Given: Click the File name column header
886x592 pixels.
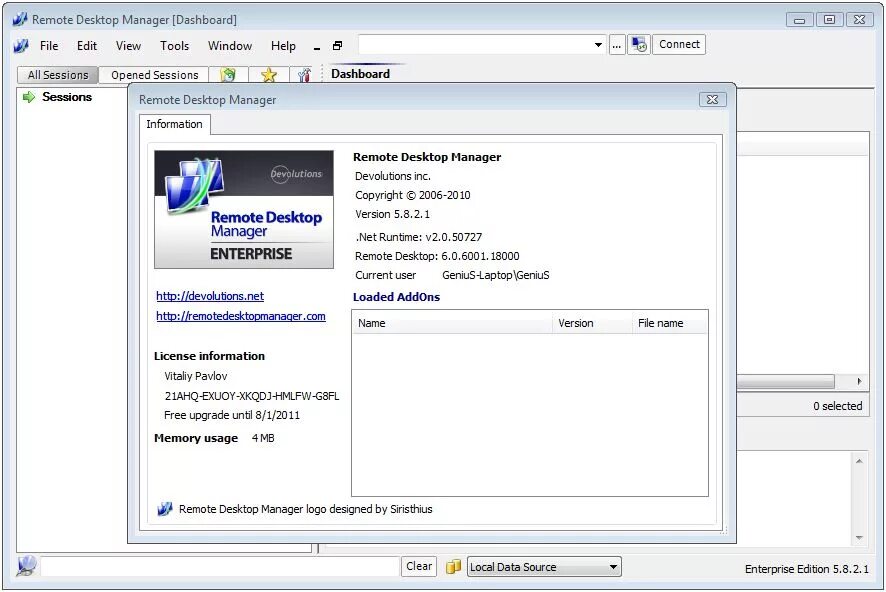Looking at the screenshot, I should 670,323.
